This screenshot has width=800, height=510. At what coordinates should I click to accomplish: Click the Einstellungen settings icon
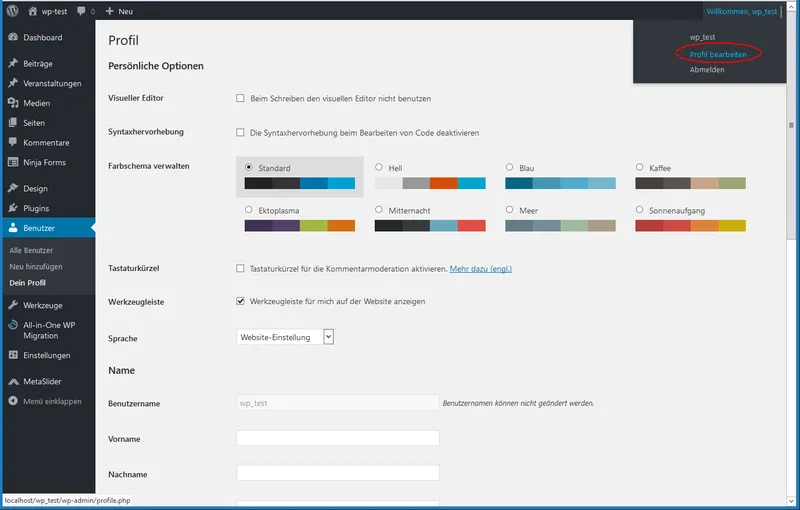13,355
